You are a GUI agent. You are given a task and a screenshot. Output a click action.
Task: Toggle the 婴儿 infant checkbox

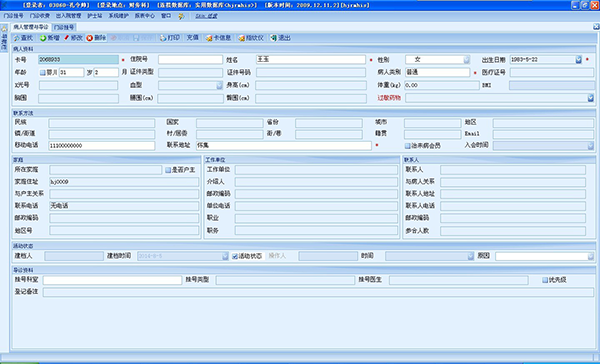[42, 72]
